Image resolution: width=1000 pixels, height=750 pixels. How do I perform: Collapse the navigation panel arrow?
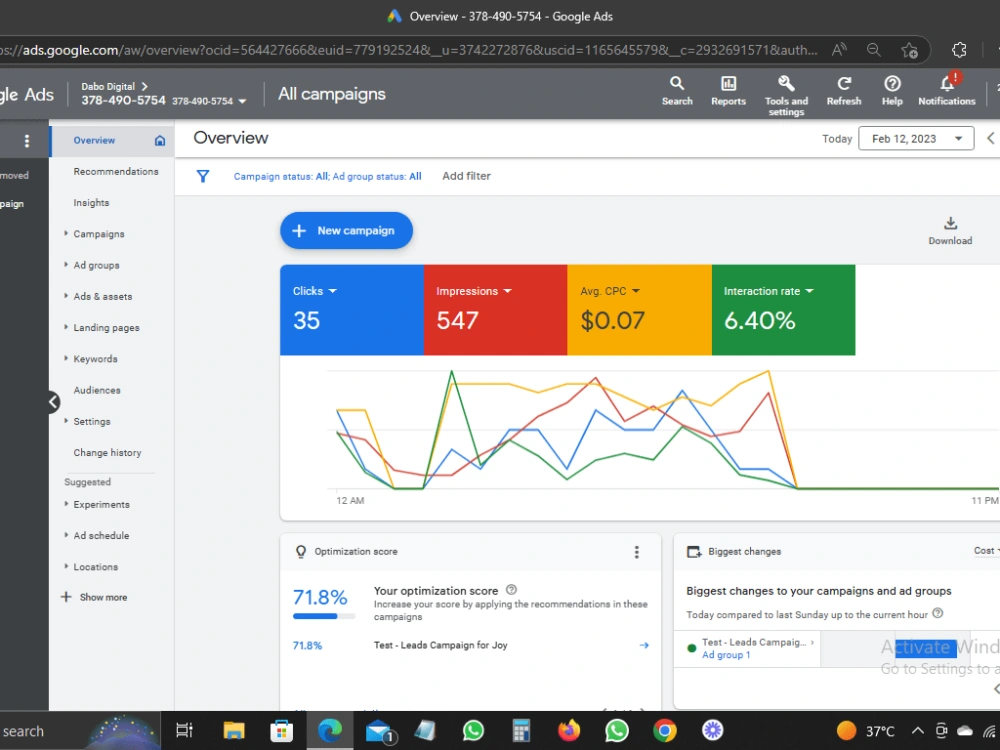click(x=54, y=402)
